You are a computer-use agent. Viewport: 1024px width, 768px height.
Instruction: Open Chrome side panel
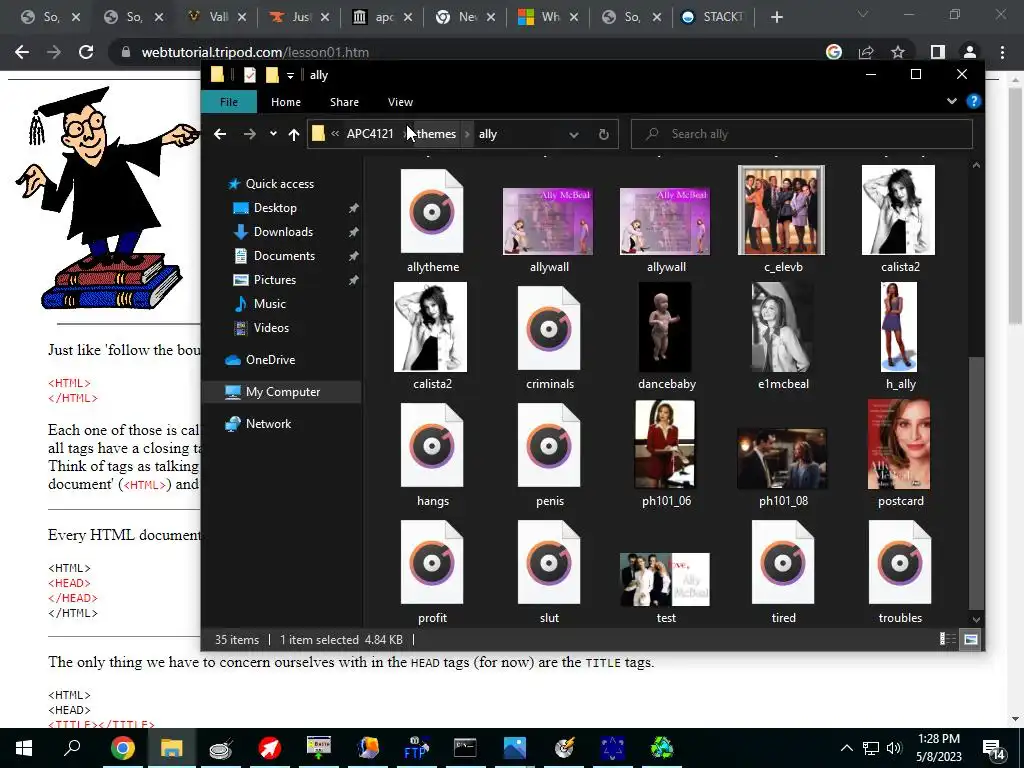pyautogui.click(x=937, y=52)
